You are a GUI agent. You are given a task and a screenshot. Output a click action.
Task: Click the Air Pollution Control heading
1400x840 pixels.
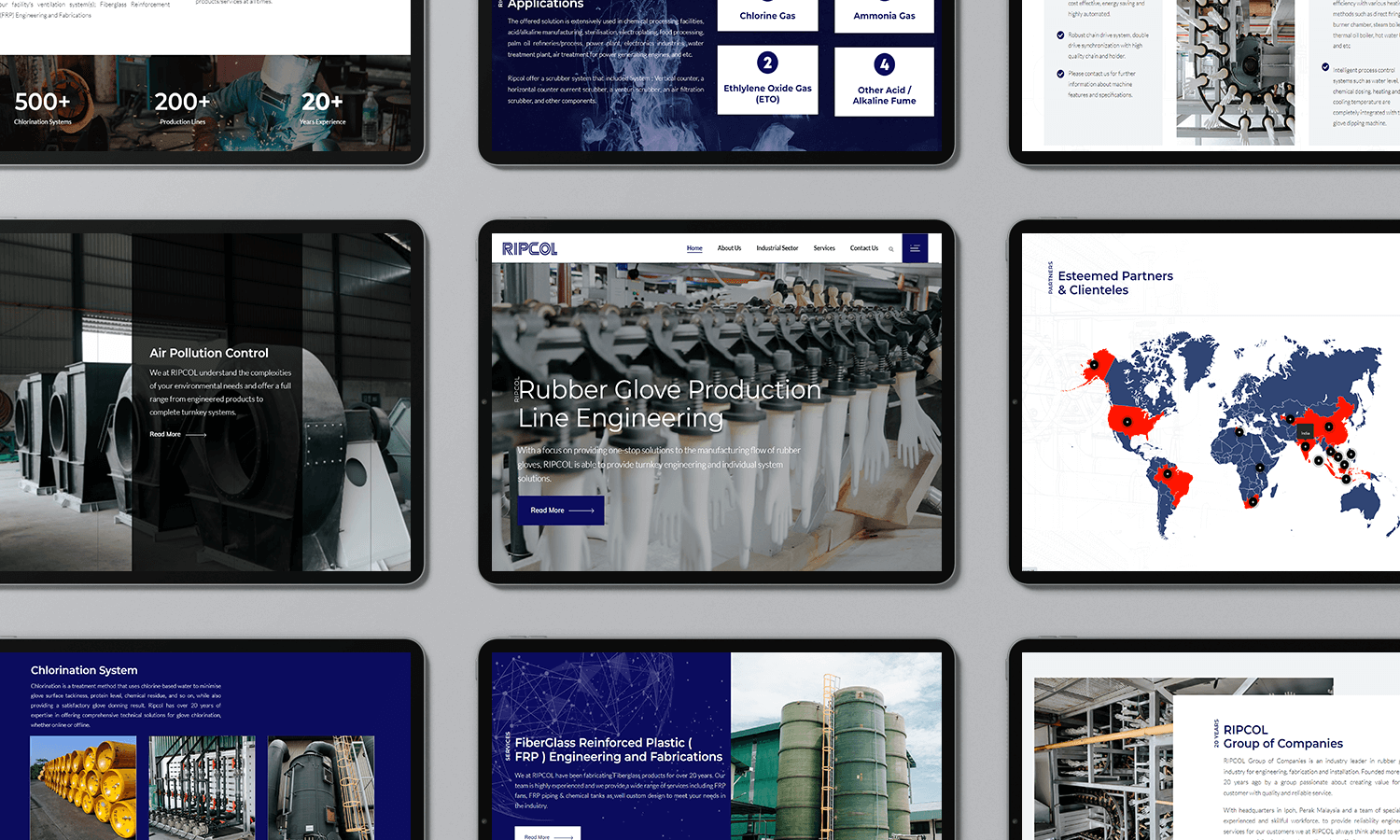[209, 353]
